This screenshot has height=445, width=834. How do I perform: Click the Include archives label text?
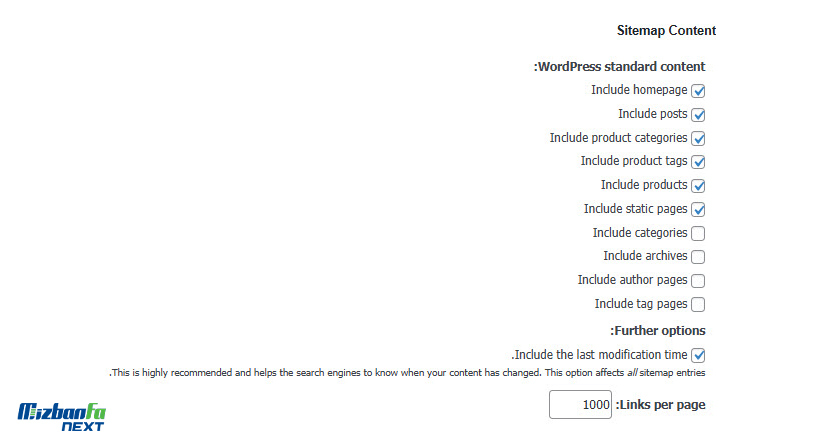645,256
